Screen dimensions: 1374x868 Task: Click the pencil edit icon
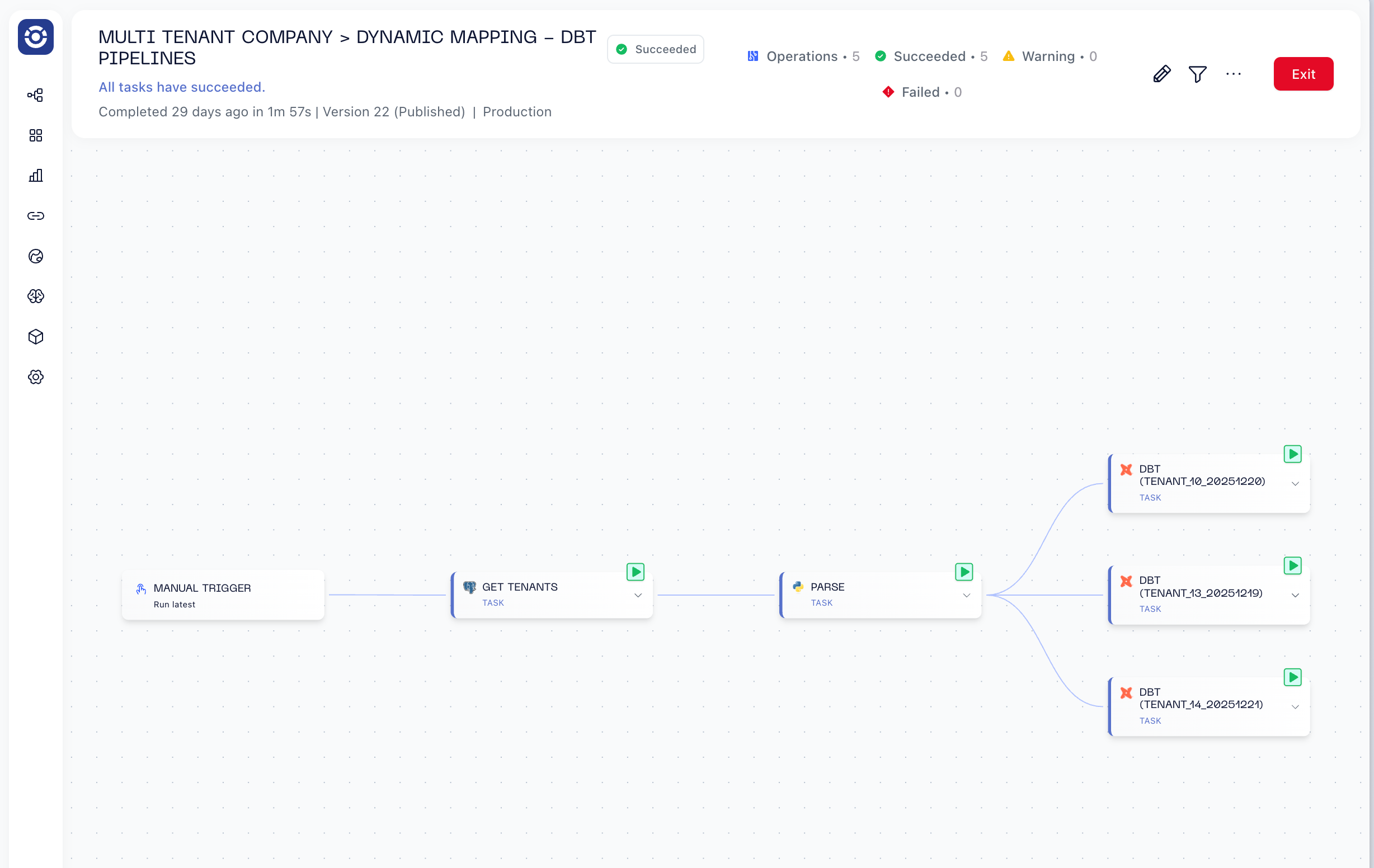(1162, 74)
